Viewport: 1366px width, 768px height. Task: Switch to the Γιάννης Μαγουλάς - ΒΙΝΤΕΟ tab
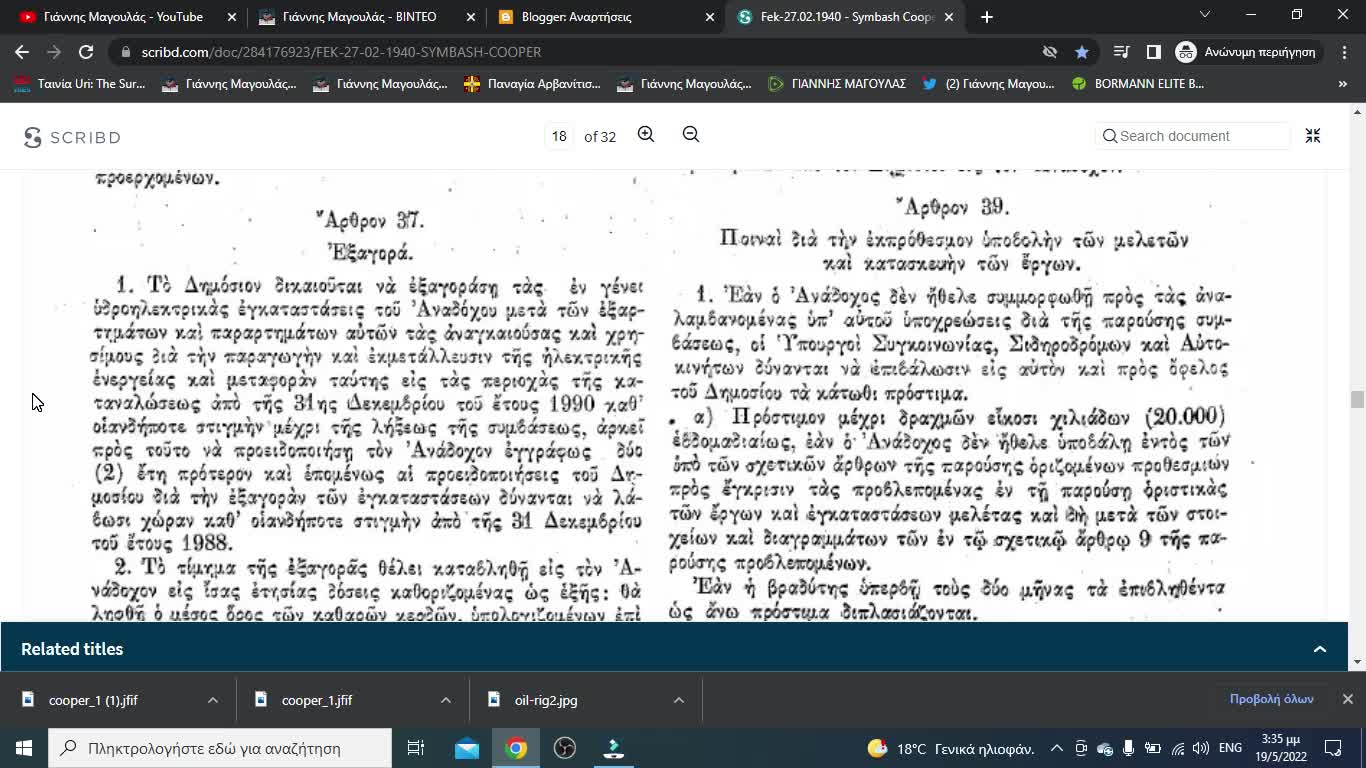(x=366, y=17)
